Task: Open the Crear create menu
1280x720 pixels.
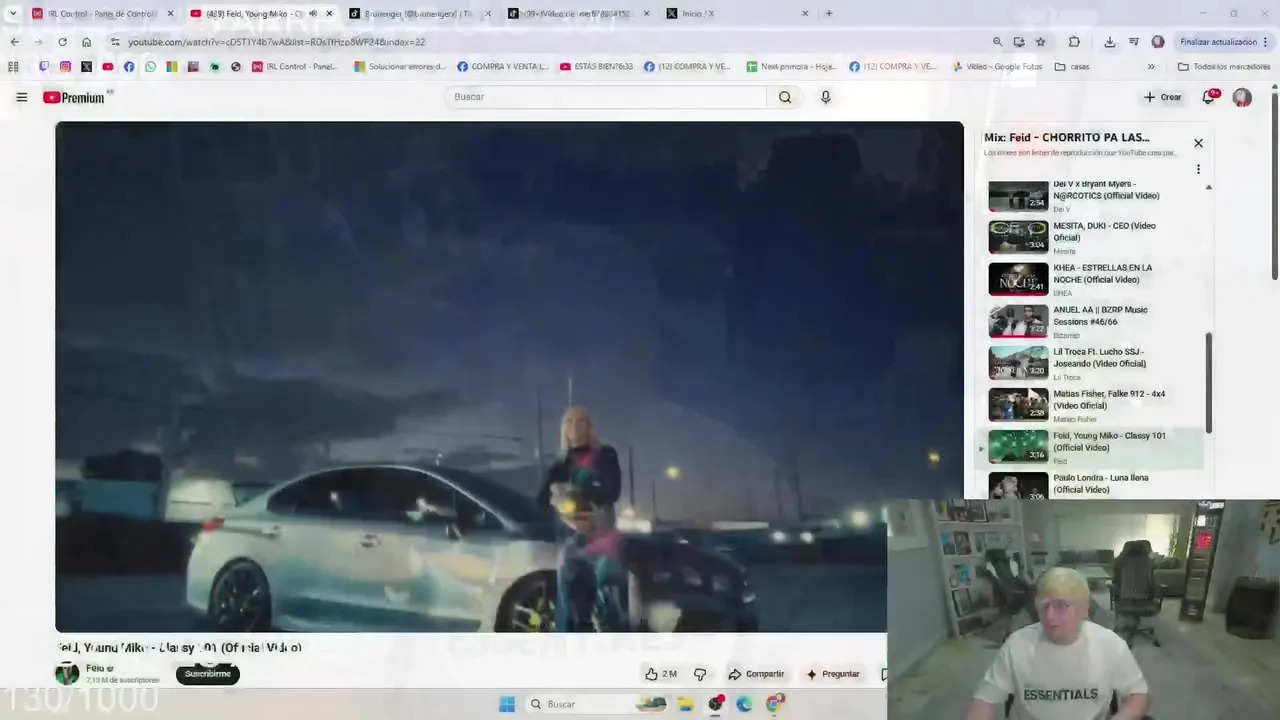Action: (x=1162, y=97)
